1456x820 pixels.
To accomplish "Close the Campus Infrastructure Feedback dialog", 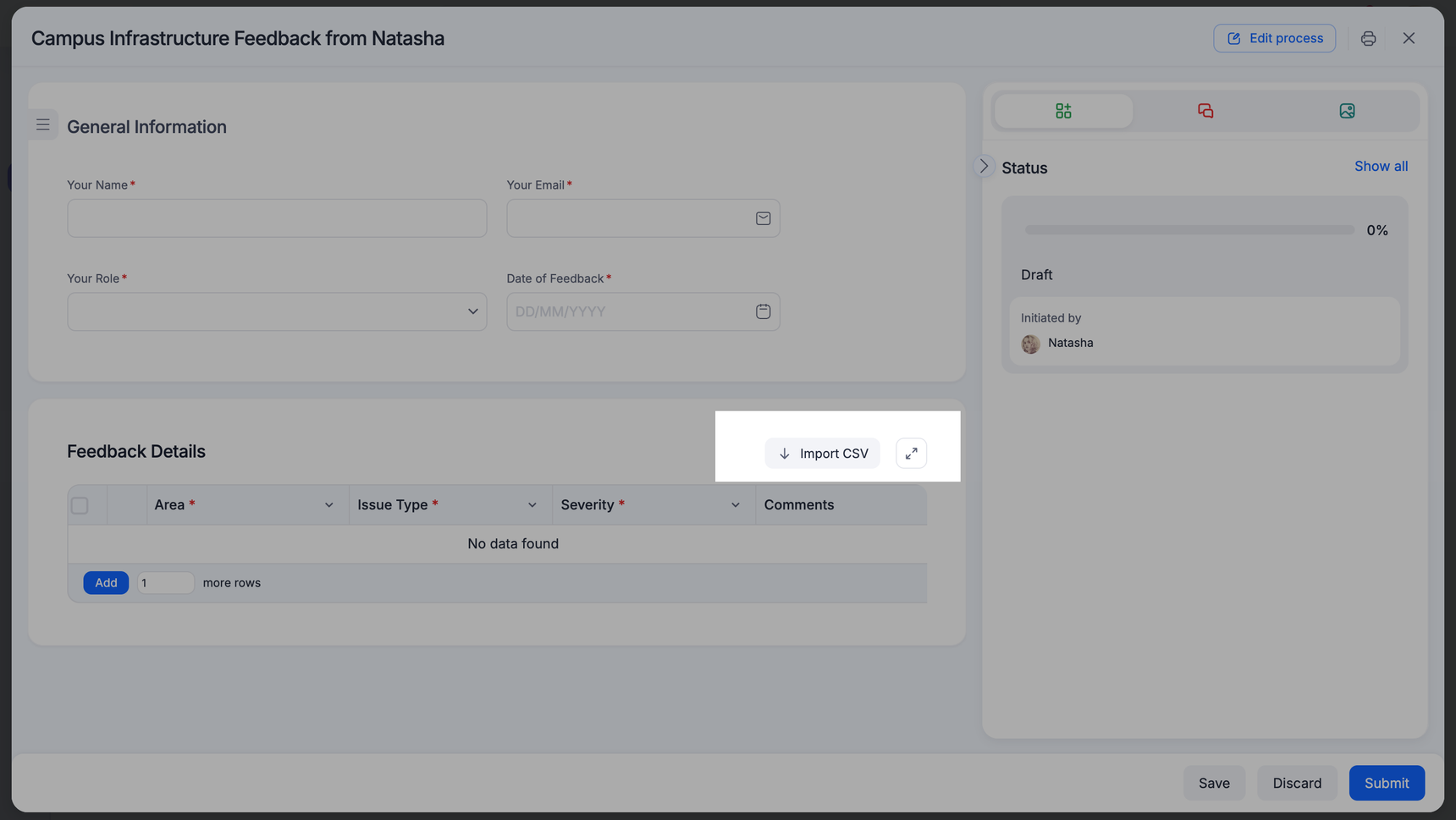I will 1409,39.
